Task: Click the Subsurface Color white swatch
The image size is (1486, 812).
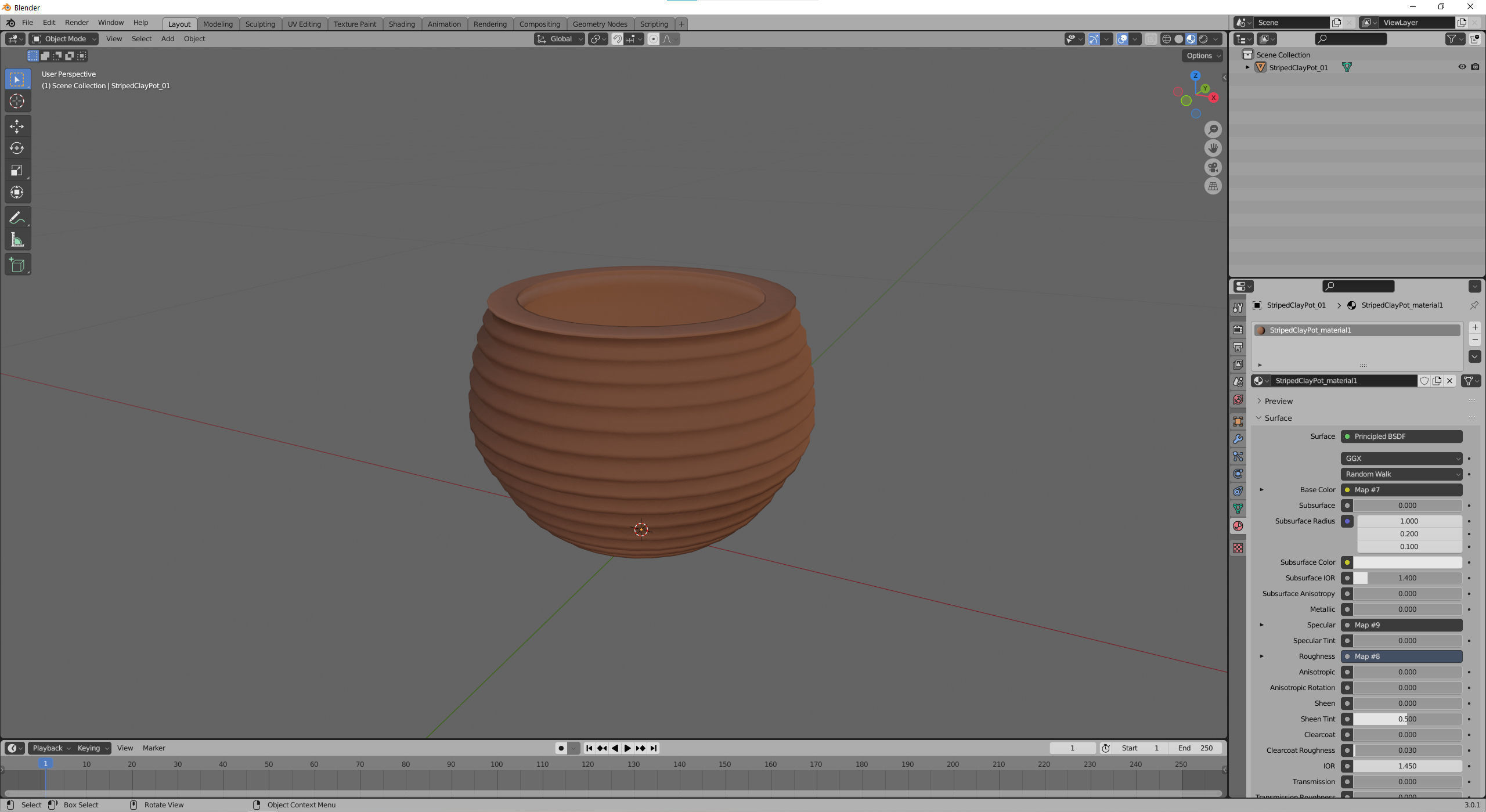Action: coord(1407,562)
